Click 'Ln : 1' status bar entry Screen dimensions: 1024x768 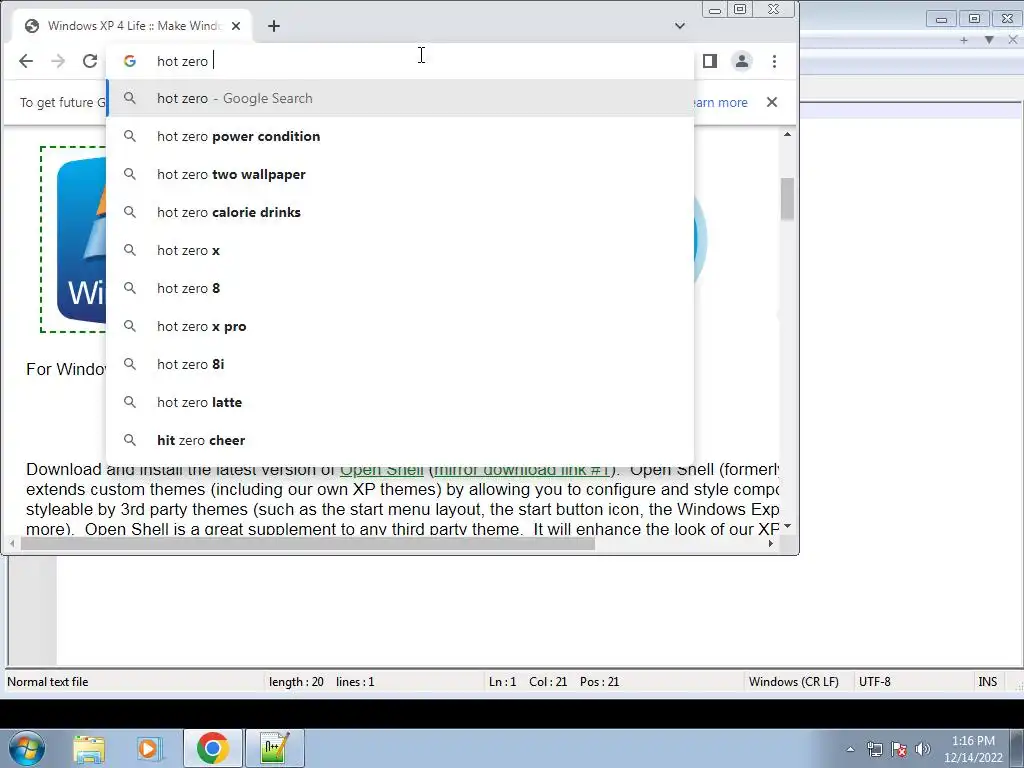coord(502,682)
